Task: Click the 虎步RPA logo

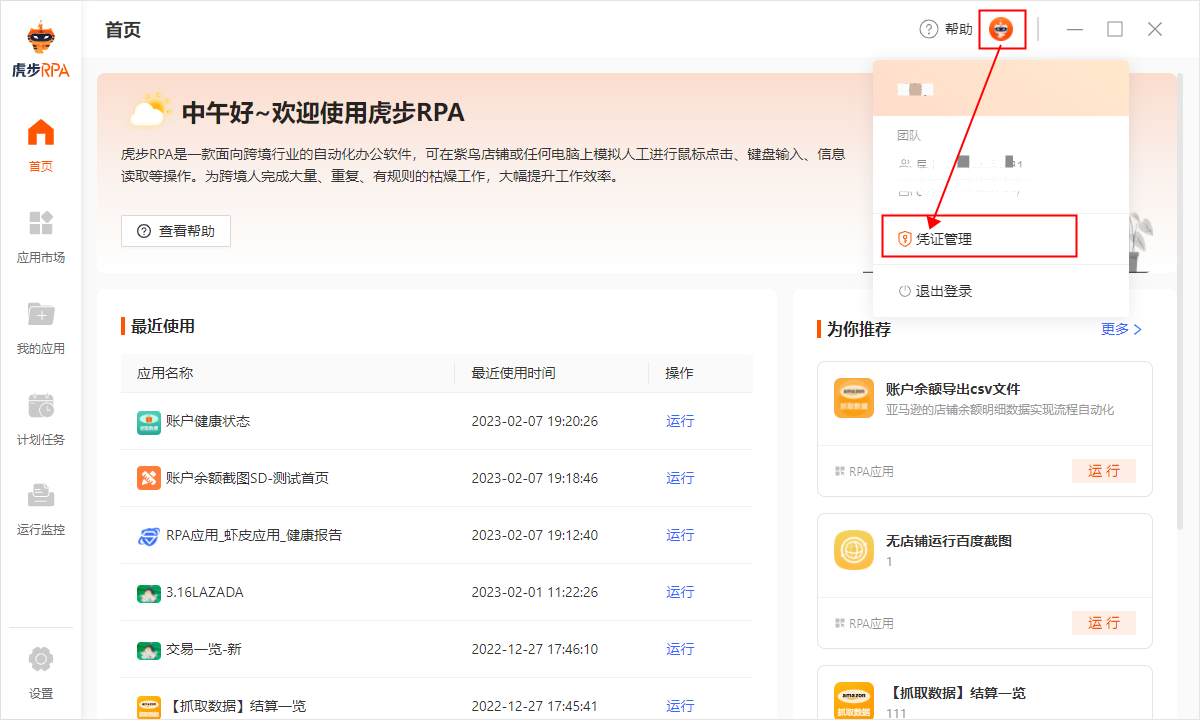Action: pyautogui.click(x=40, y=49)
